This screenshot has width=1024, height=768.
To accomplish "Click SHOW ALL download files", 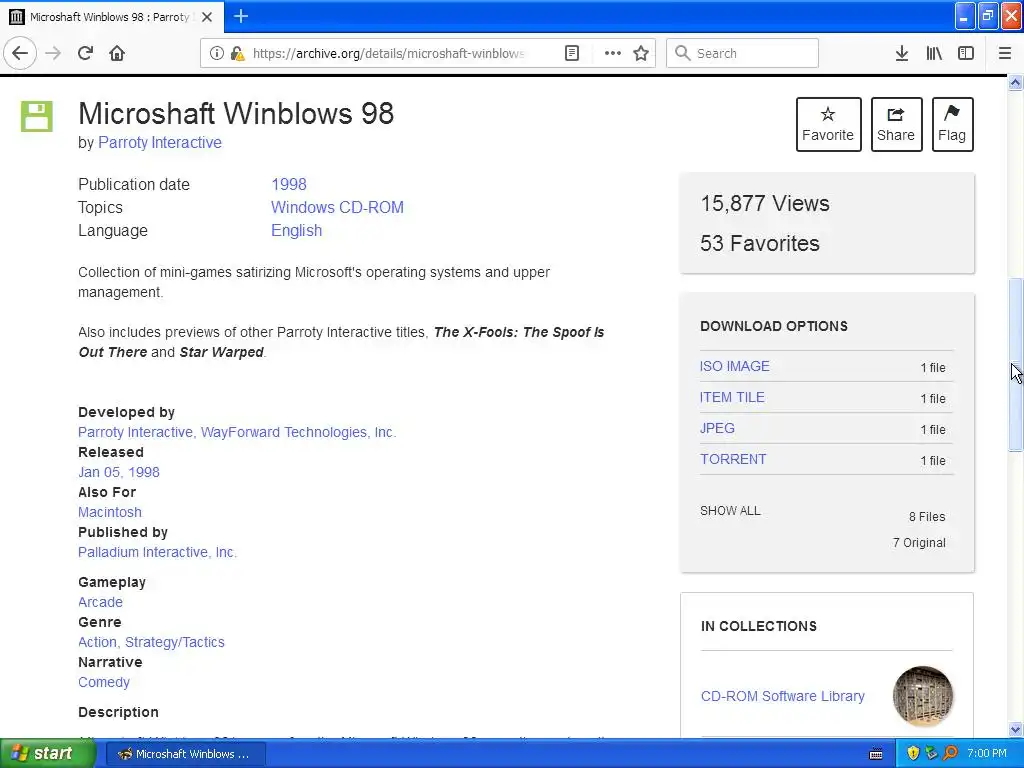I will tap(730, 511).
